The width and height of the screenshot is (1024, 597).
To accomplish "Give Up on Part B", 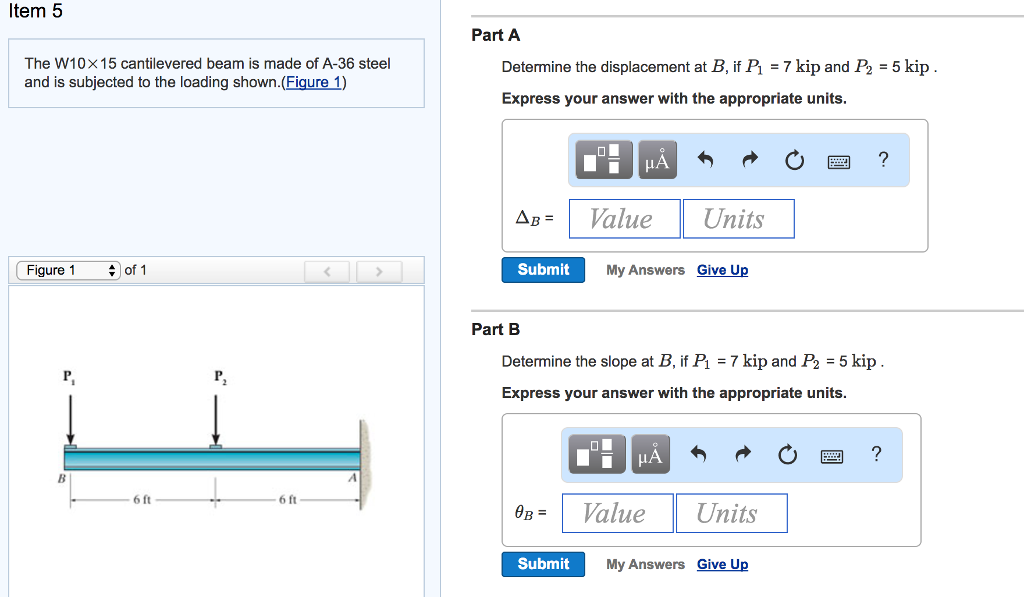I will (722, 564).
